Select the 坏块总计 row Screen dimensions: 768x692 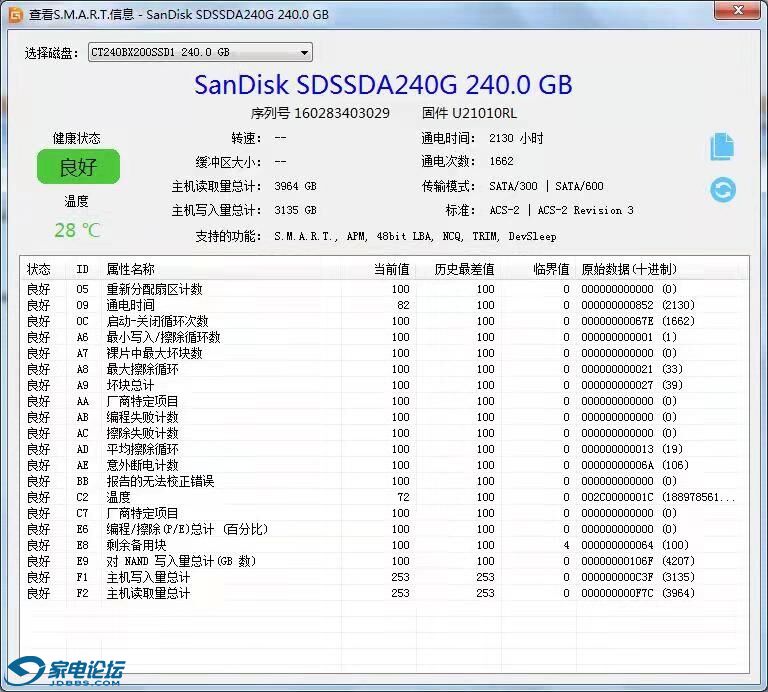click(x=384, y=385)
